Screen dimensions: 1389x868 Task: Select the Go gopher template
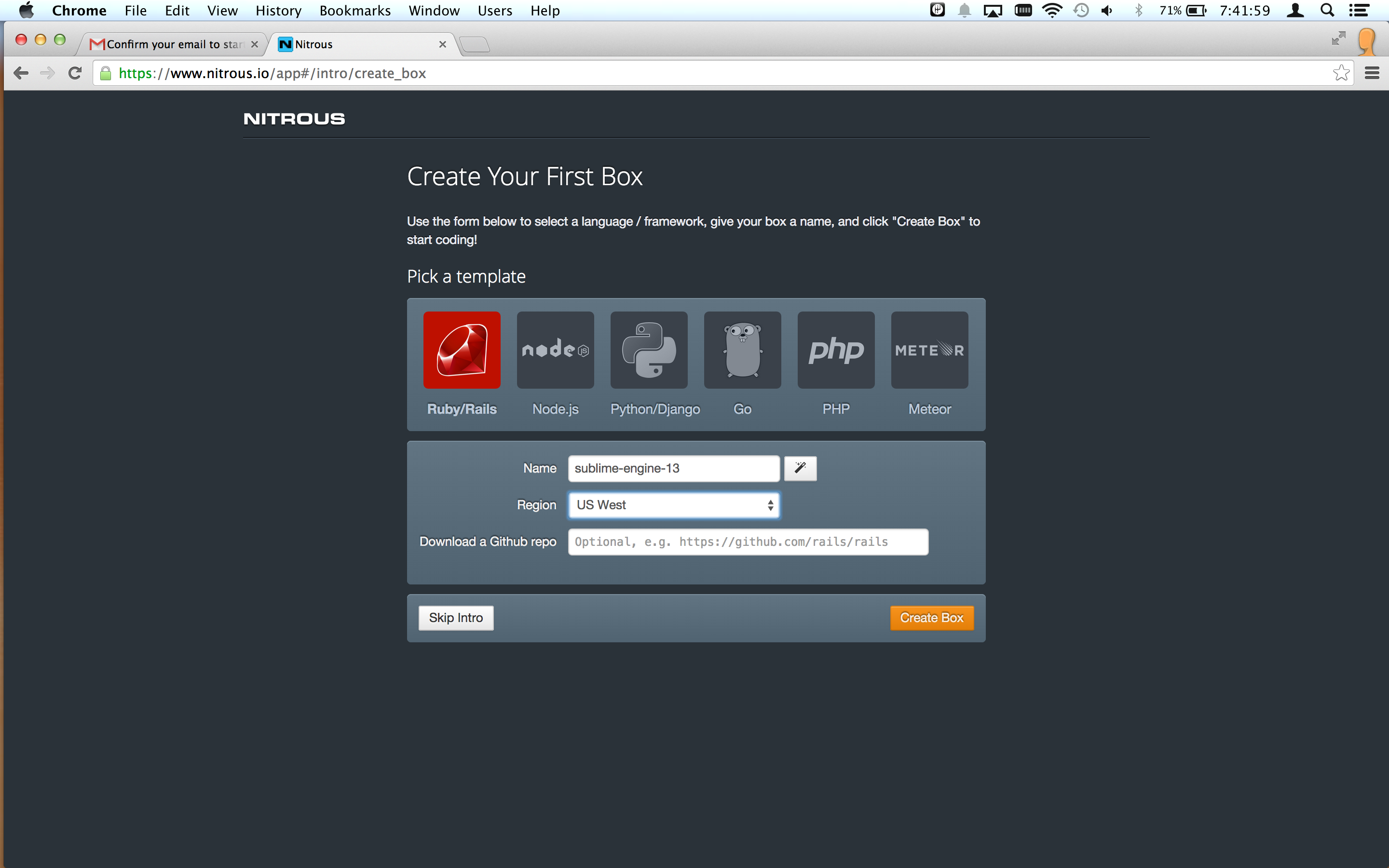742,350
